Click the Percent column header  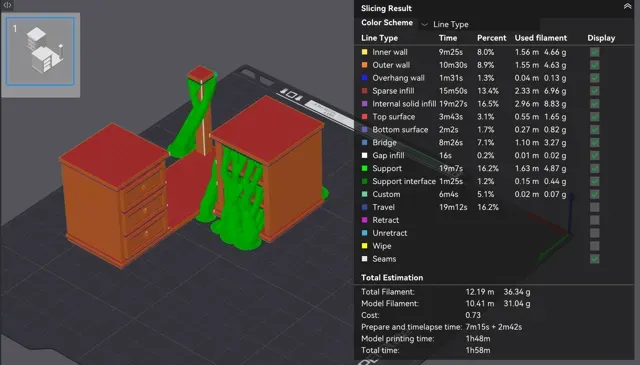pyautogui.click(x=491, y=38)
